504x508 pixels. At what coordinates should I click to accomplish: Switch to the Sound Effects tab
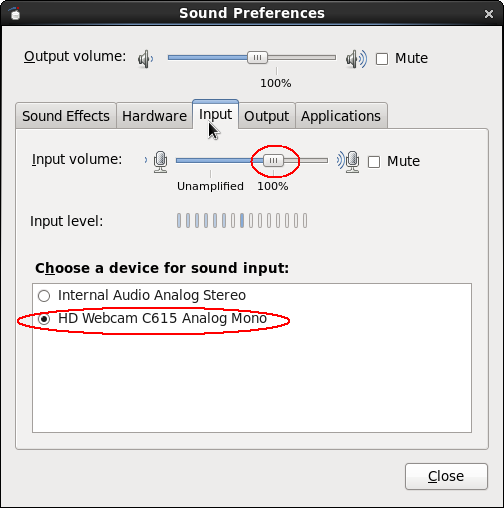(x=66, y=116)
